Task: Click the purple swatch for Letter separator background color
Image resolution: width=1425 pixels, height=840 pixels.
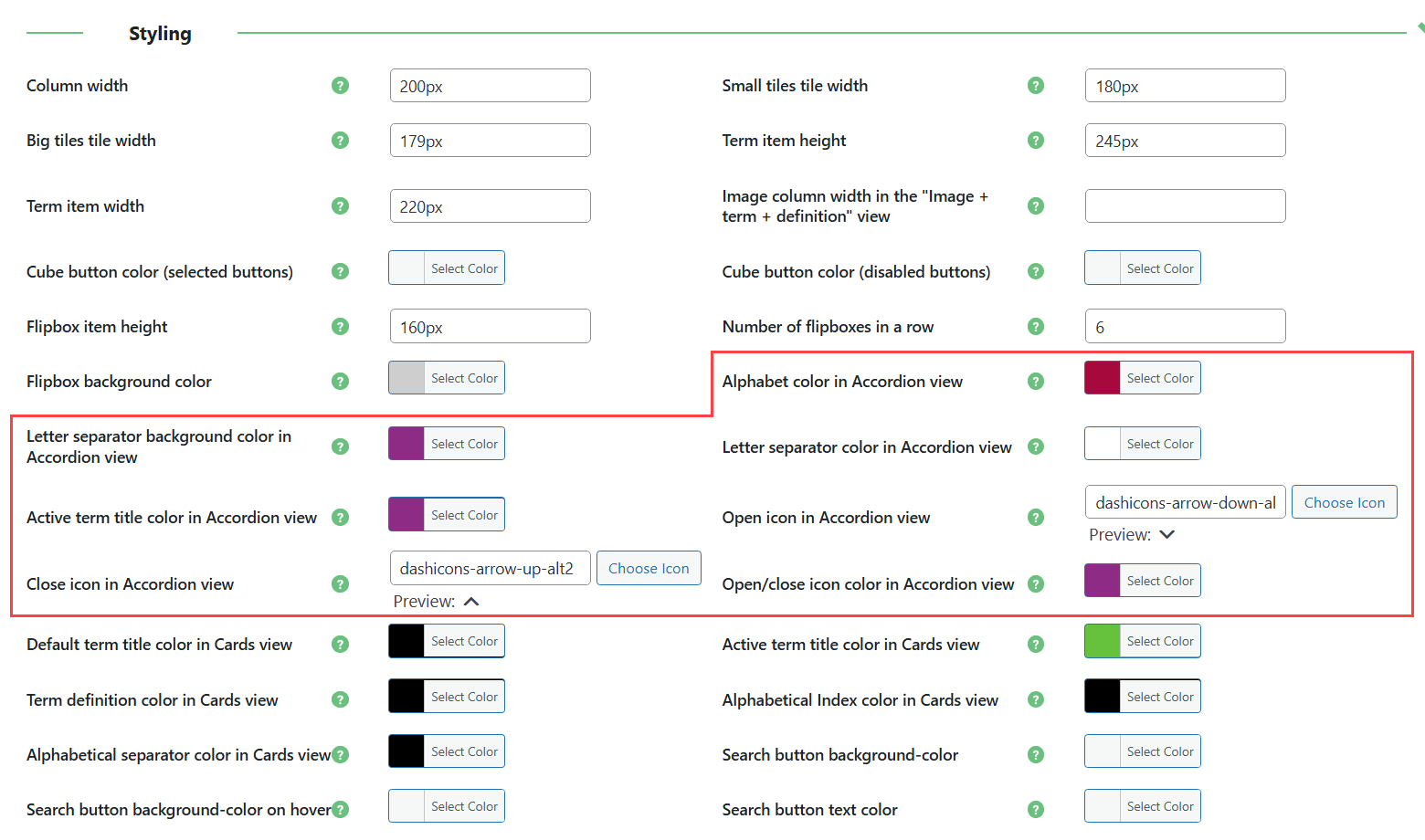Action: tap(406, 443)
